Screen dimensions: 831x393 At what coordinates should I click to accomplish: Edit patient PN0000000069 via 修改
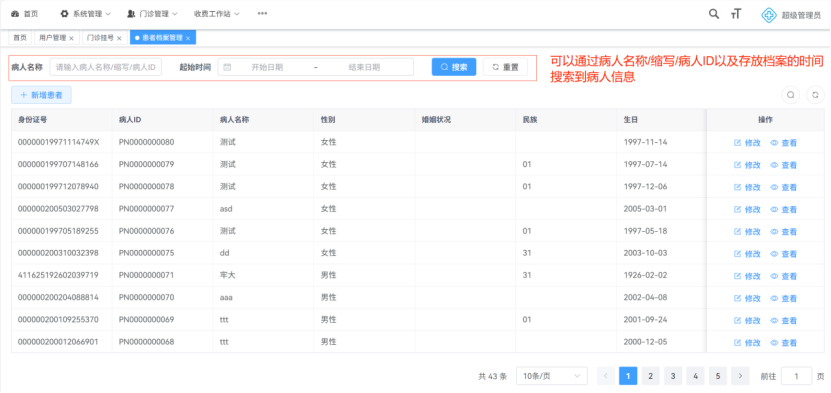click(x=747, y=321)
